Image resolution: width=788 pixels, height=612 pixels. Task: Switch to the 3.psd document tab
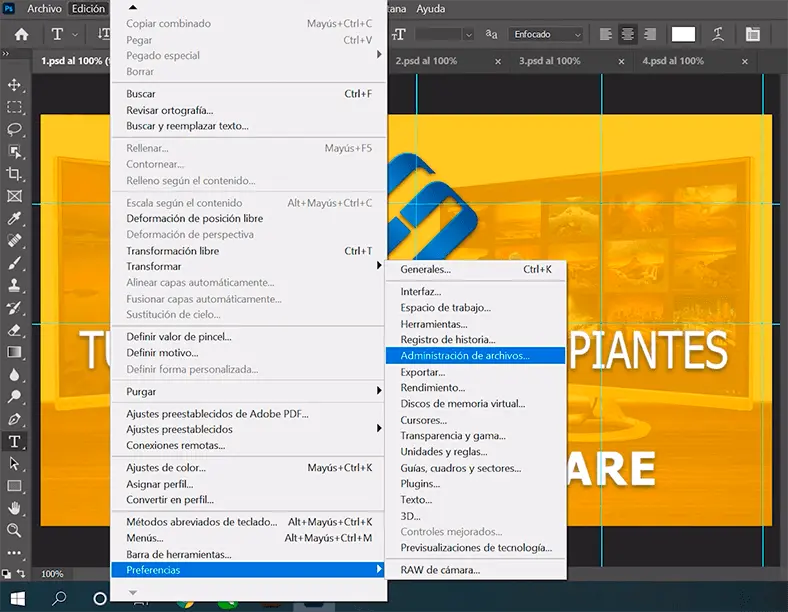click(550, 61)
